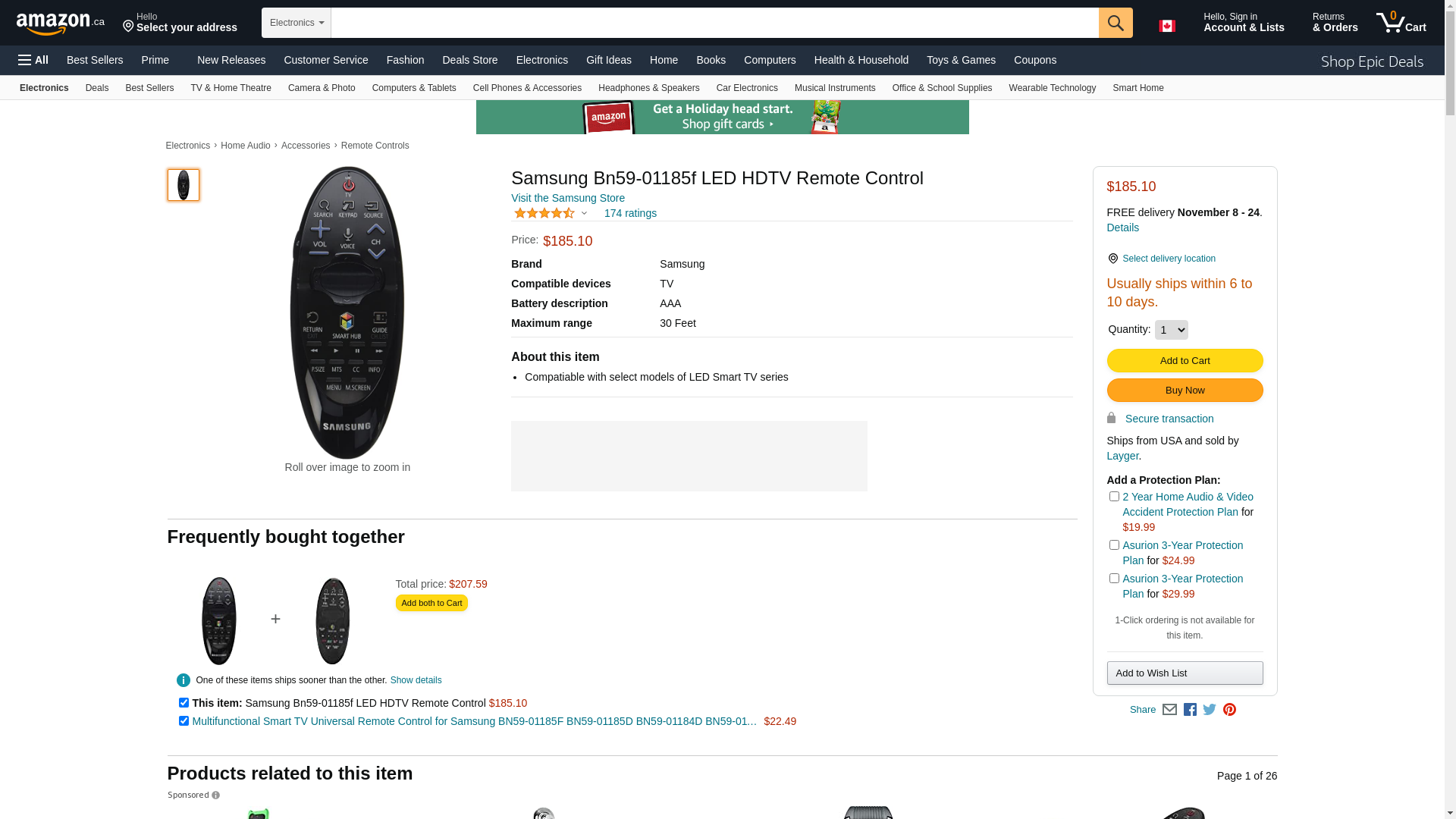1456x819 pixels.
Task: Click Visit the Samsung Store link
Action: tap(567, 198)
